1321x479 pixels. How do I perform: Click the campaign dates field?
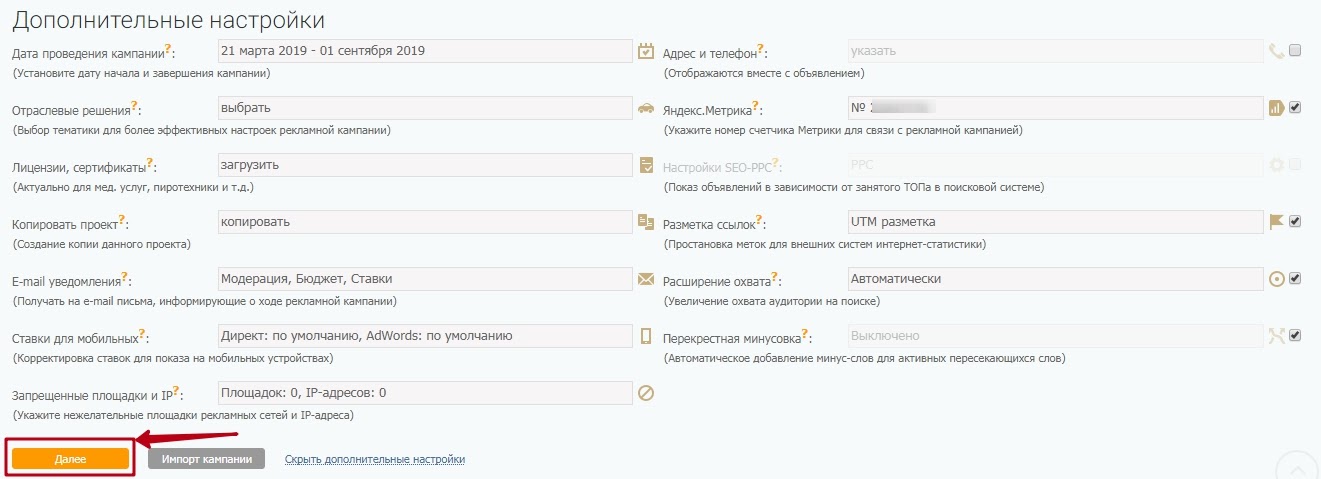click(x=424, y=51)
